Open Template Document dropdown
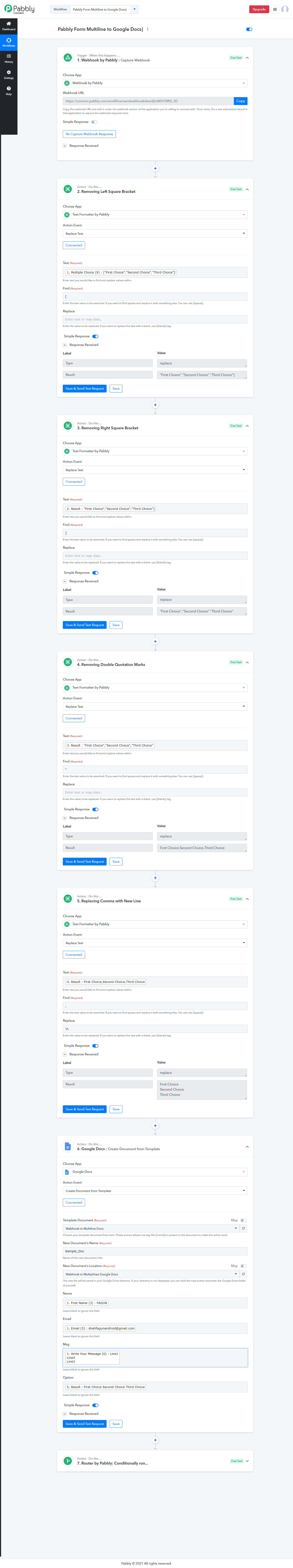This screenshot has width=293, height=1568. [x=151, y=1228]
